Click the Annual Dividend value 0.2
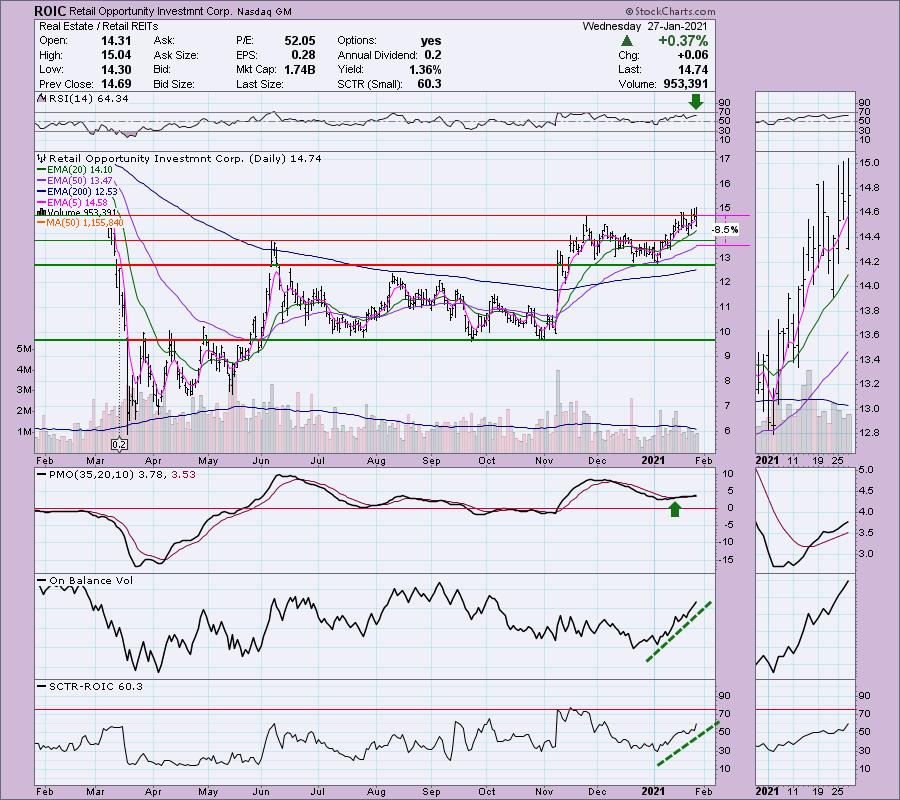This screenshot has height=800, width=900. 433,55
